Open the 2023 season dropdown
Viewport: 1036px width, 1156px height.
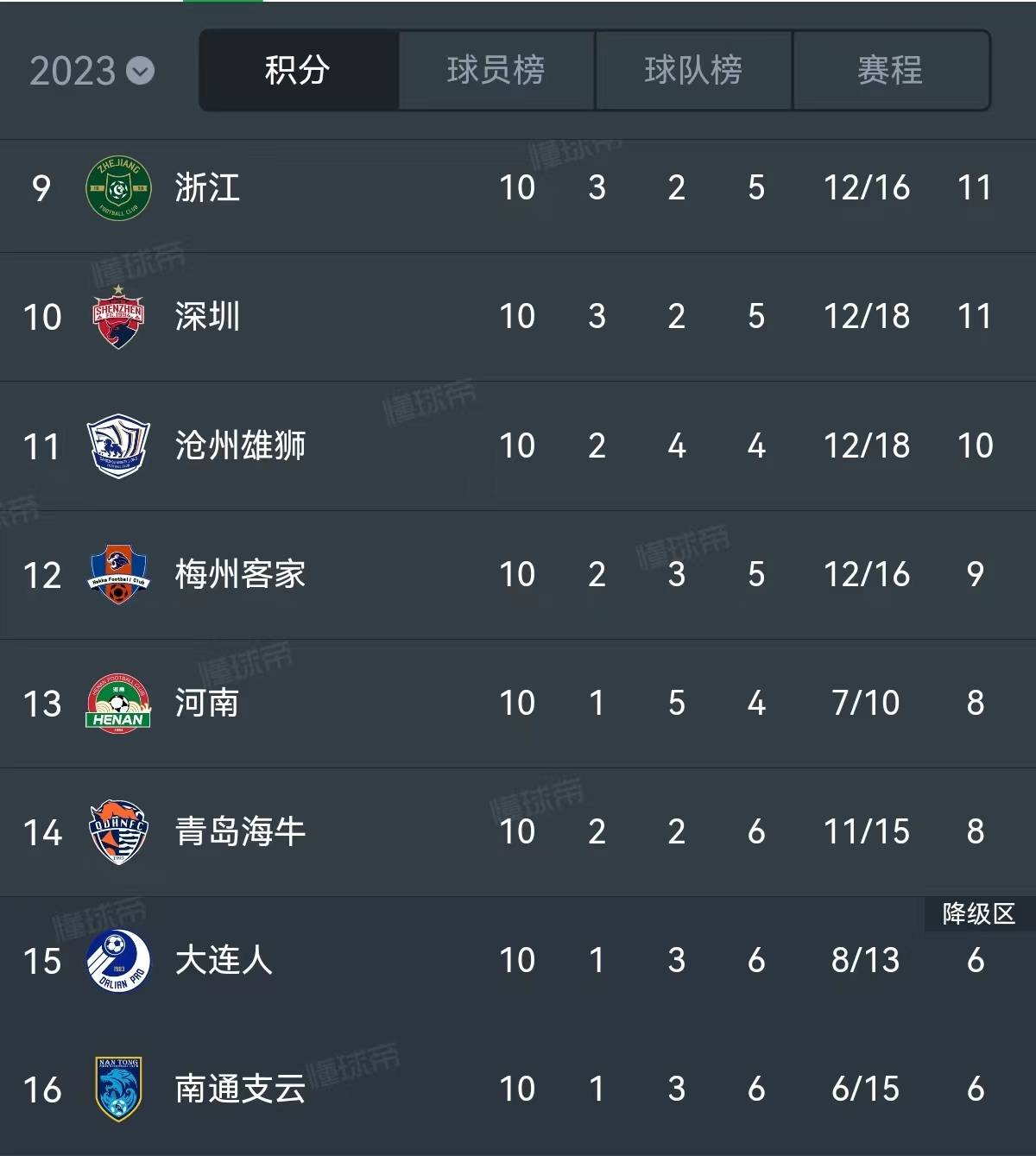click(x=92, y=71)
